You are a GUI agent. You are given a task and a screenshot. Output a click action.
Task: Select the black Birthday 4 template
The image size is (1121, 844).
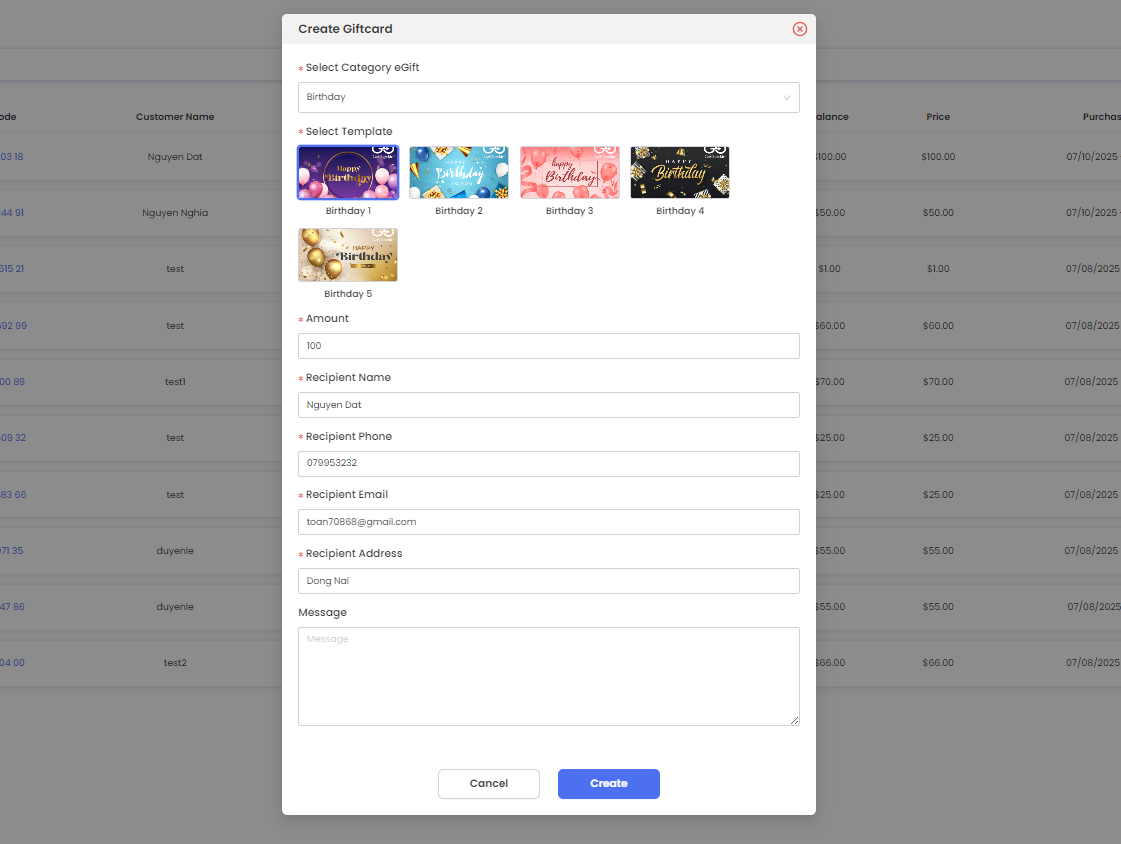[x=680, y=173]
